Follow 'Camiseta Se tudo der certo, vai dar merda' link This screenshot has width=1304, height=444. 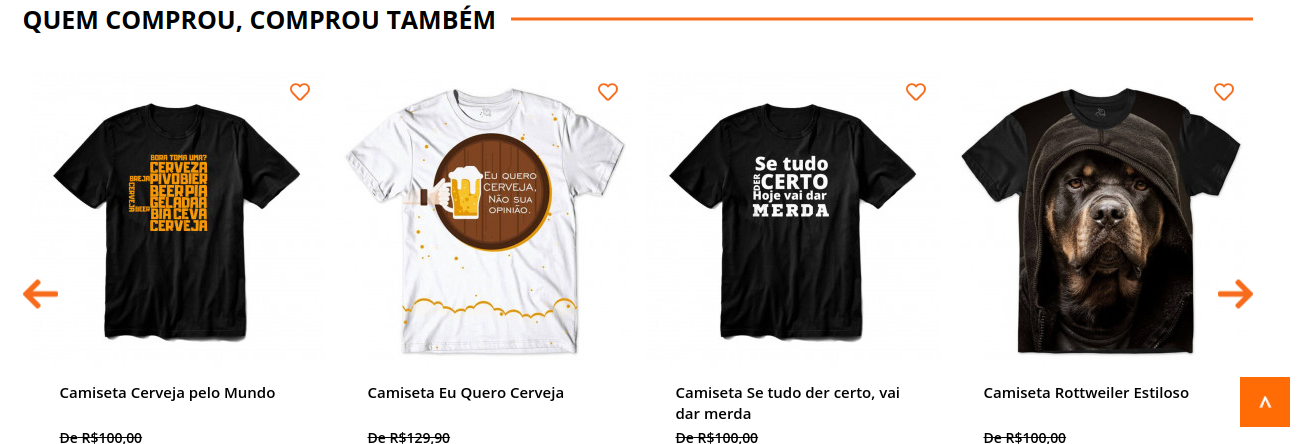click(x=787, y=403)
